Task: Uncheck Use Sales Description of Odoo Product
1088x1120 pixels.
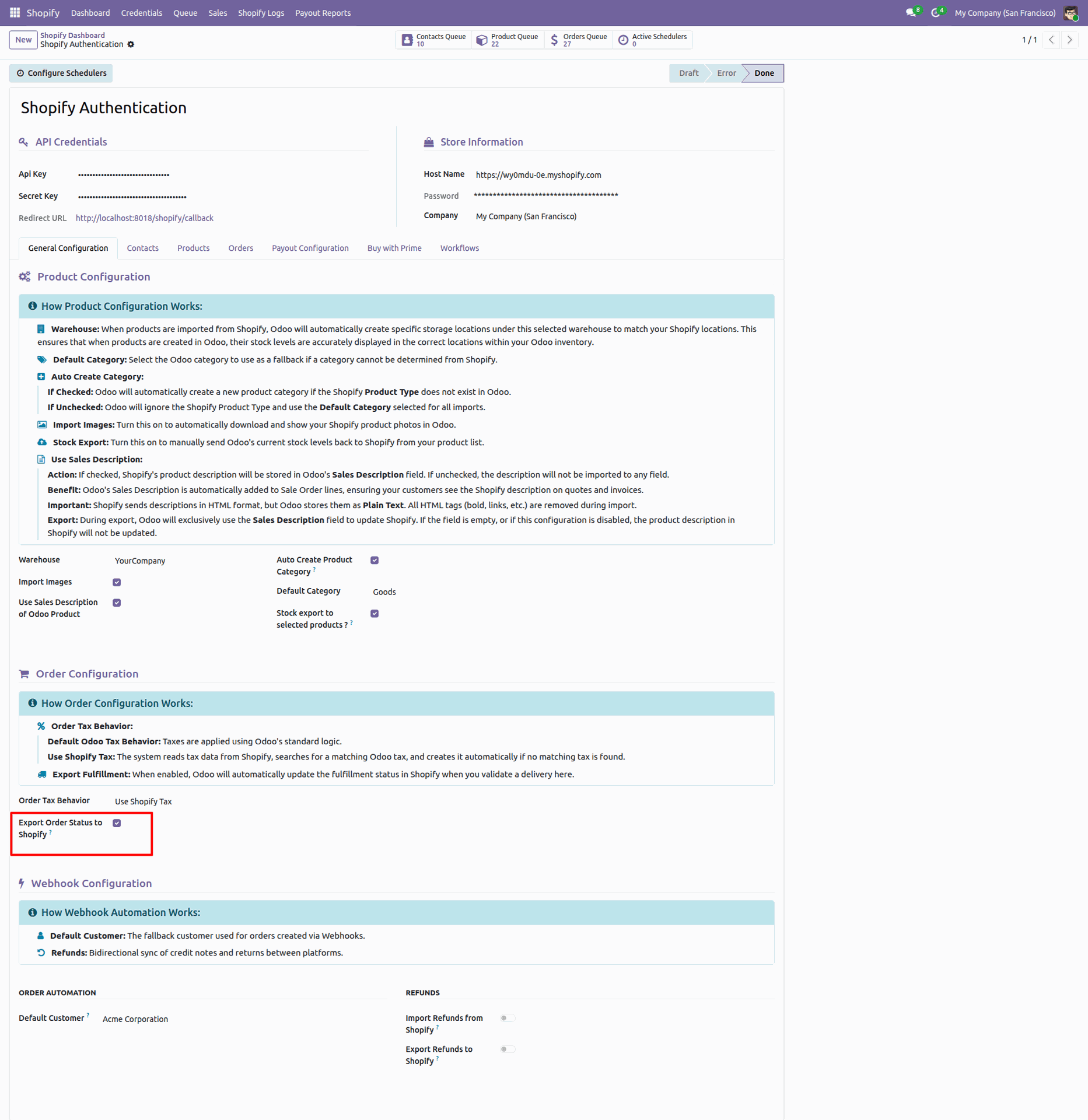Action: tap(117, 603)
